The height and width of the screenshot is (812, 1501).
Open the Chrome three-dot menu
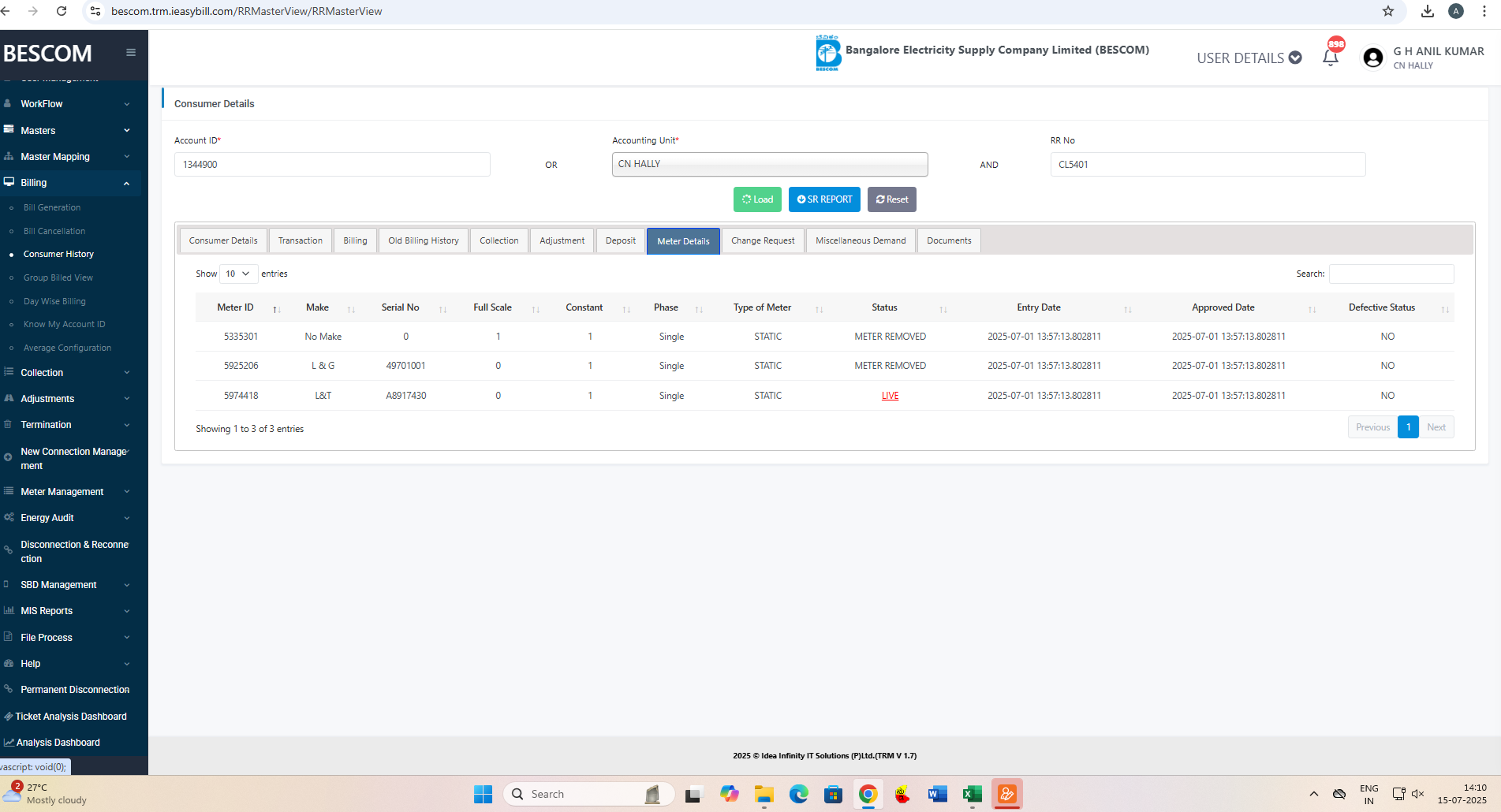[1484, 11]
